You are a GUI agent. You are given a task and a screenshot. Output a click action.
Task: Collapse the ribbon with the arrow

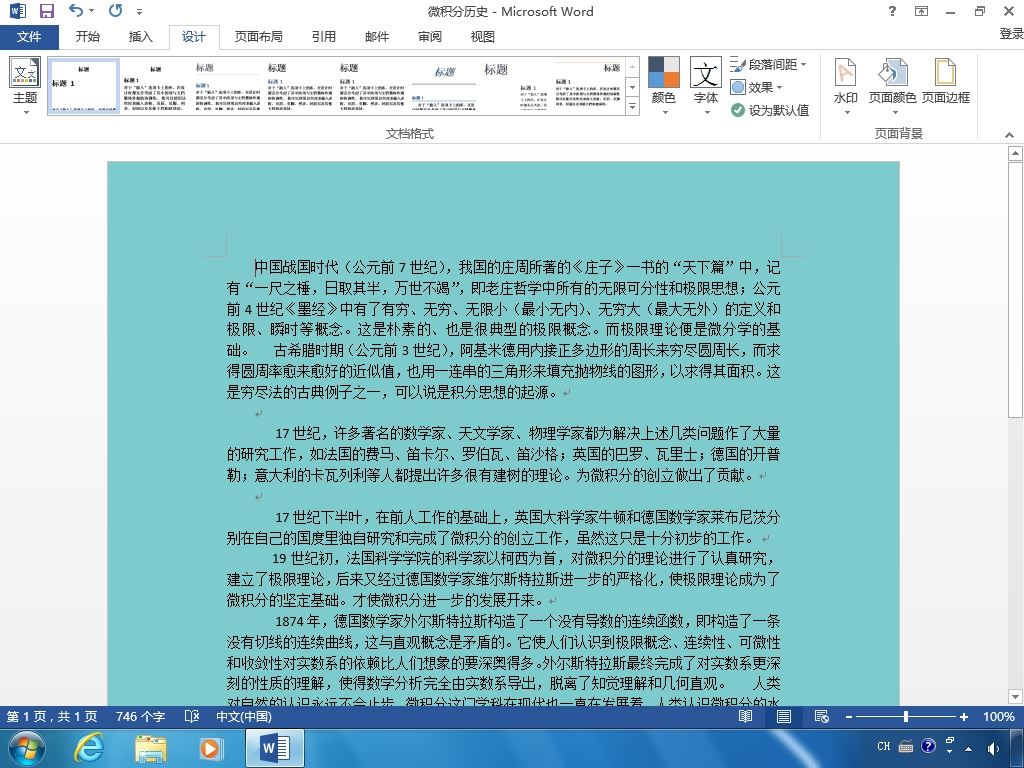(1009, 135)
